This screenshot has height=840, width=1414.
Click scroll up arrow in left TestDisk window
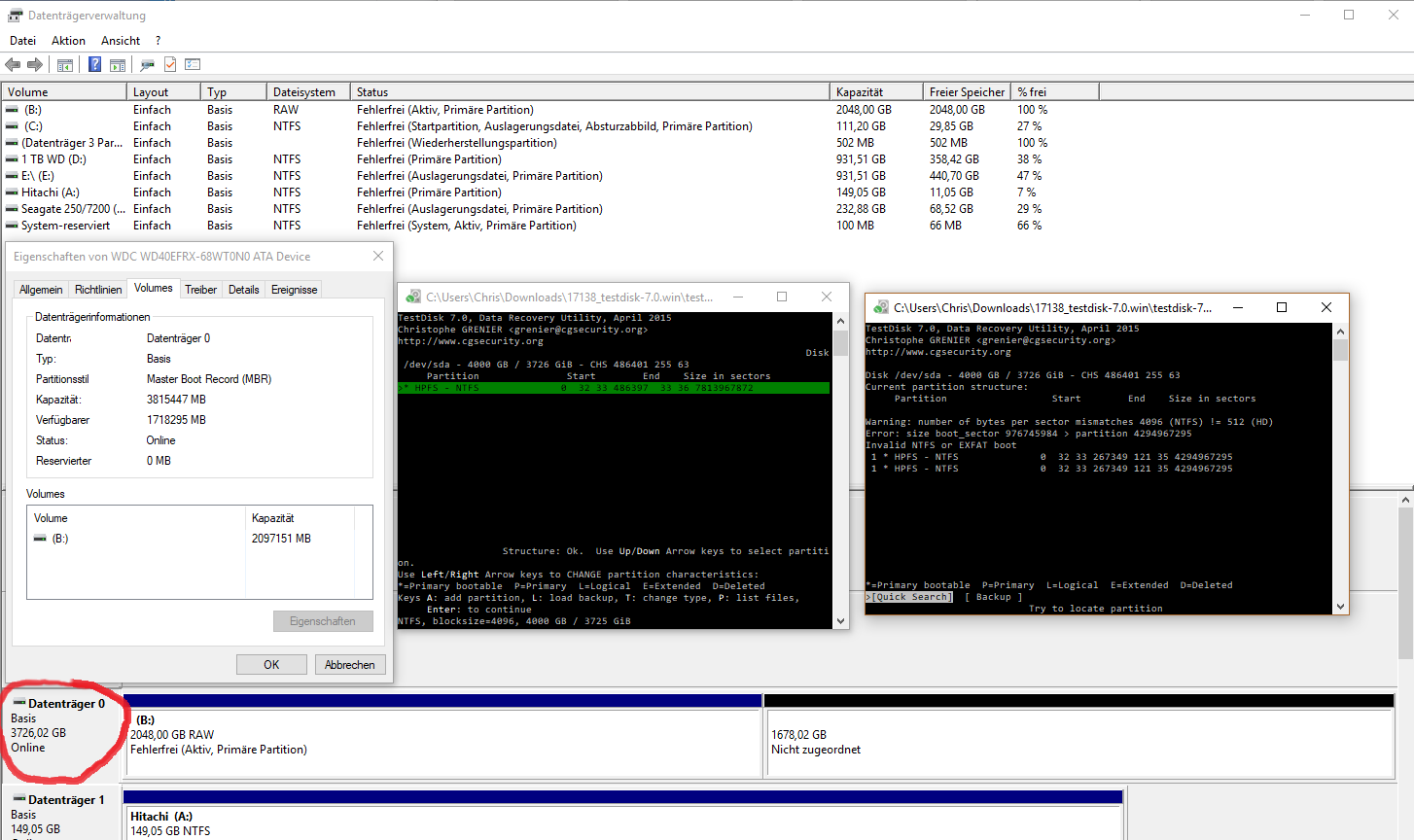(x=841, y=320)
